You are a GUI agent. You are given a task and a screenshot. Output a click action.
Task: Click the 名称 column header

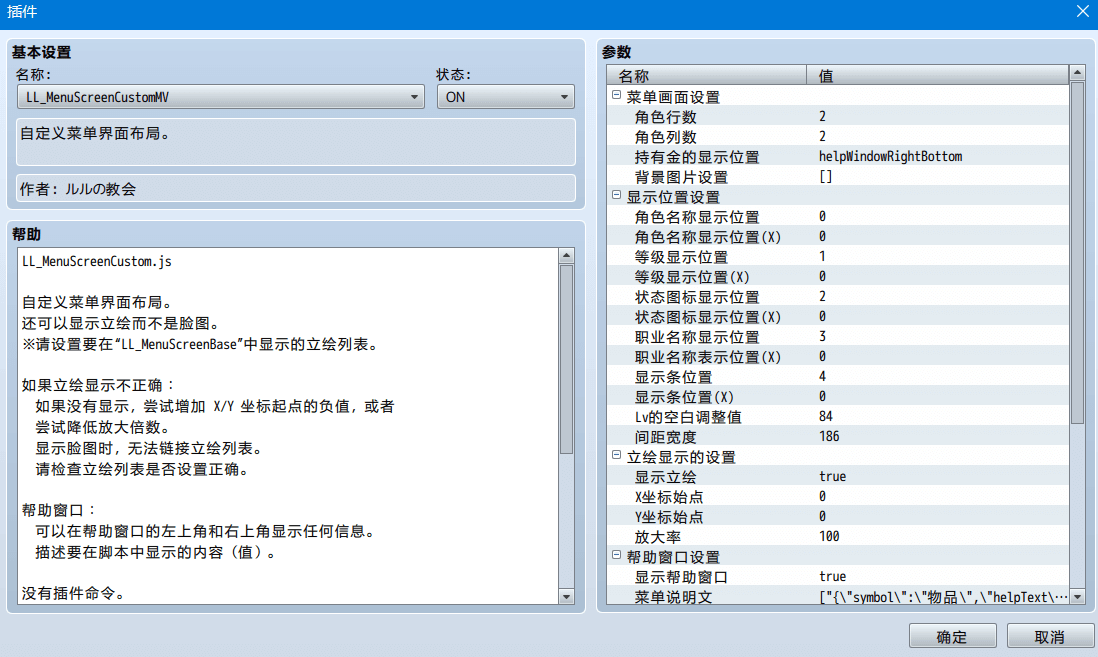707,75
